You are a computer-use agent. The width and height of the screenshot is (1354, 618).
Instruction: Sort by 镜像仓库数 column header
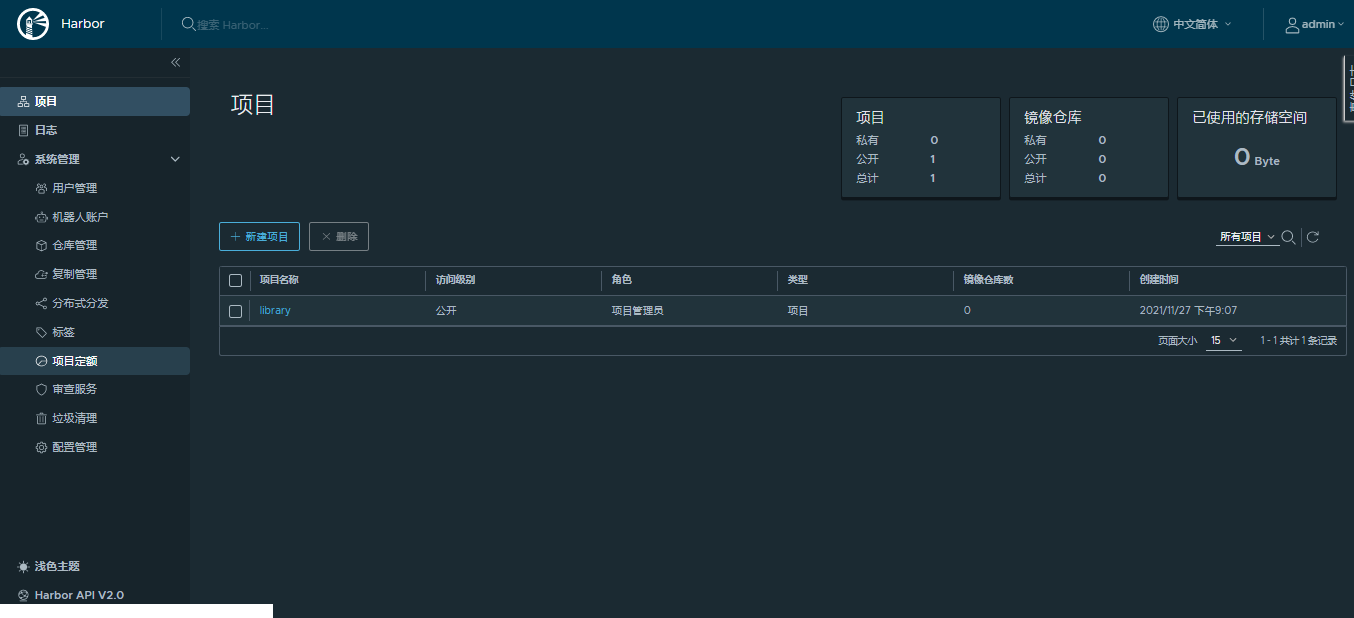(x=988, y=280)
